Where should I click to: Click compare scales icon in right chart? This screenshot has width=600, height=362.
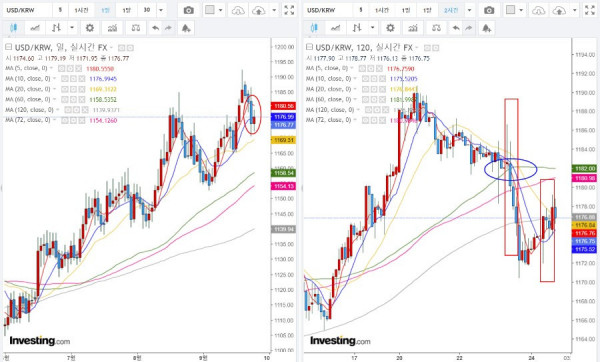click(436, 28)
